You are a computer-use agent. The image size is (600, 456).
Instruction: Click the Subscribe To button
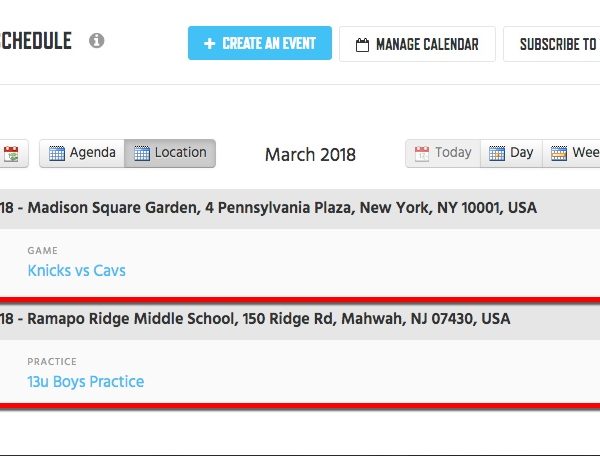click(551, 44)
